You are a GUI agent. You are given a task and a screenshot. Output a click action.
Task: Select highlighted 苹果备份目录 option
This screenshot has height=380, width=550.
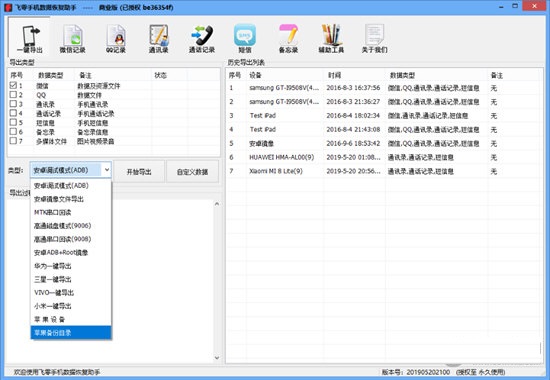[x=71, y=333]
